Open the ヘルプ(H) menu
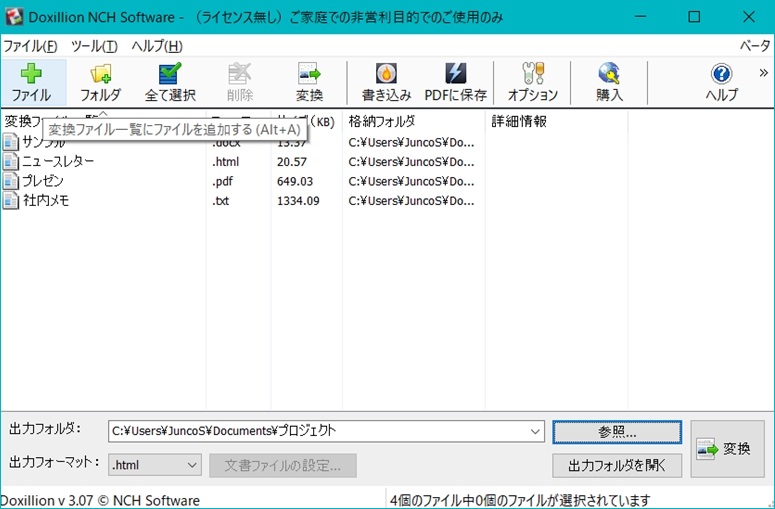 pyautogui.click(x=157, y=46)
